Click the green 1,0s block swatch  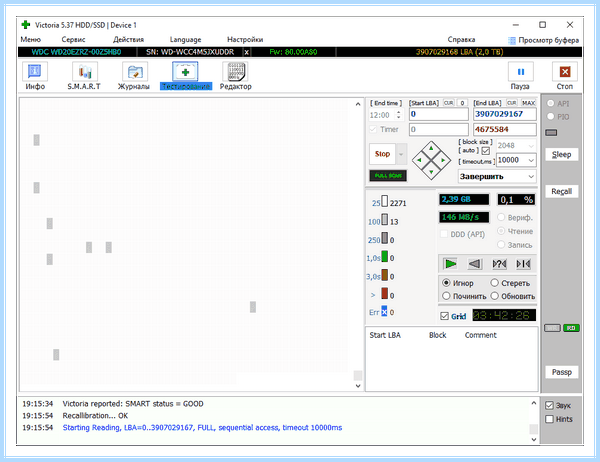tap(385, 256)
